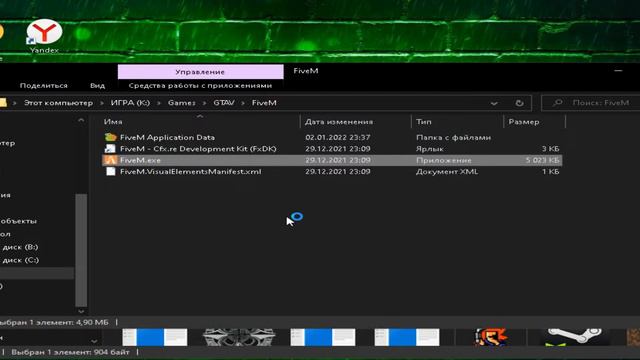Click the 3 КБ size cell
Screen dimensions: 640x360
(551, 149)
